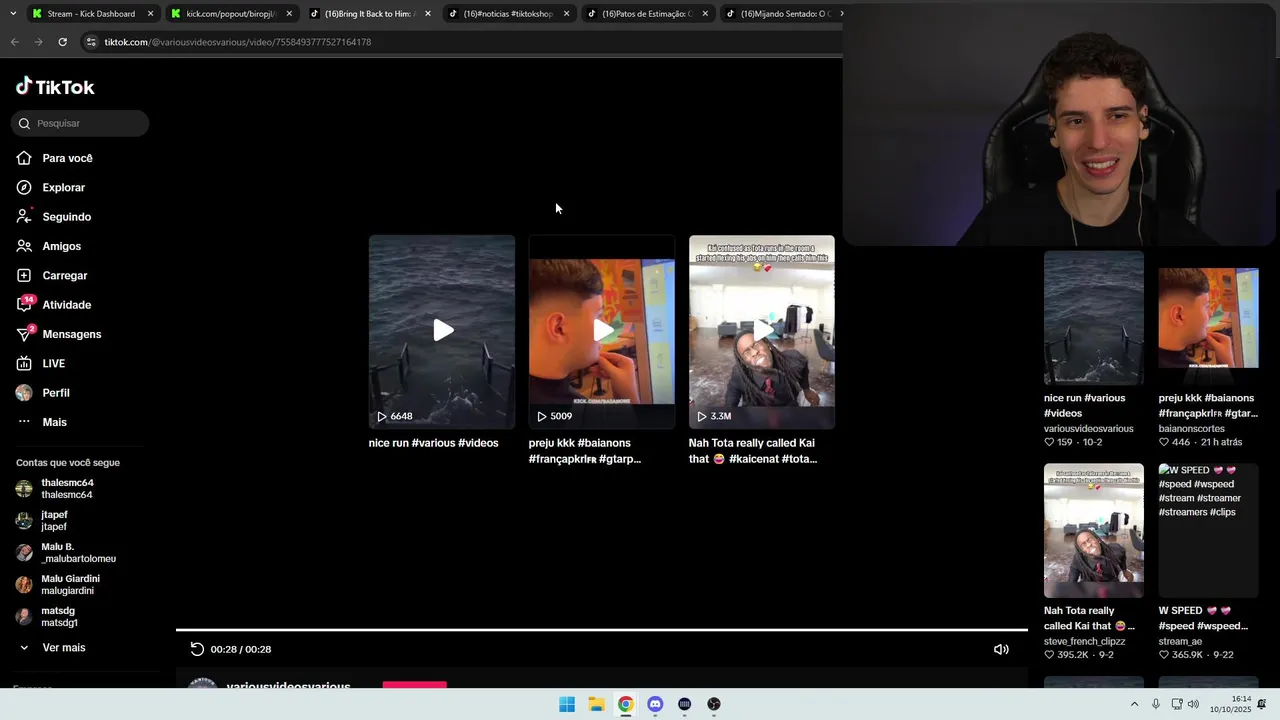The height and width of the screenshot is (720, 1280).
Task: Open matsdg account
Action: [x=59, y=617]
